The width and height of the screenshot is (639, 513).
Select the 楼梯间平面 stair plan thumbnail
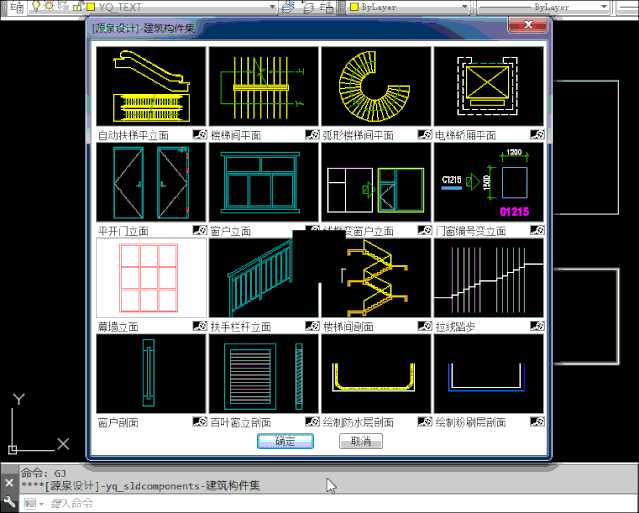264,86
